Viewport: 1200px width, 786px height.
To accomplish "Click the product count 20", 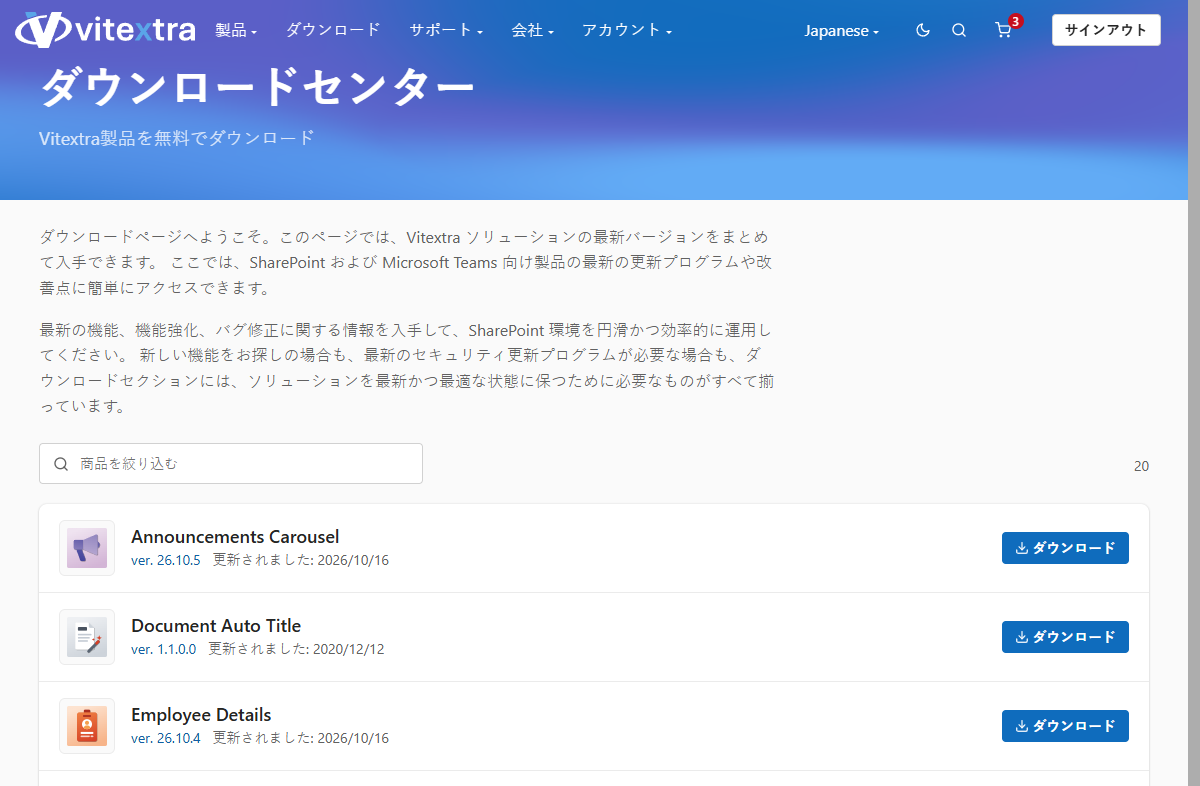I will point(1141,466).
